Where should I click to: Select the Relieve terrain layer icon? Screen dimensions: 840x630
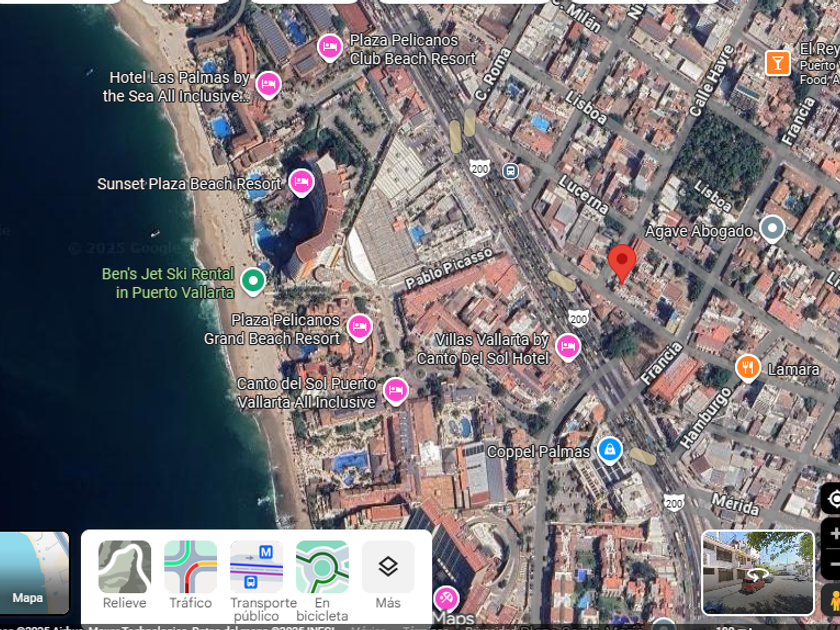pyautogui.click(x=124, y=567)
